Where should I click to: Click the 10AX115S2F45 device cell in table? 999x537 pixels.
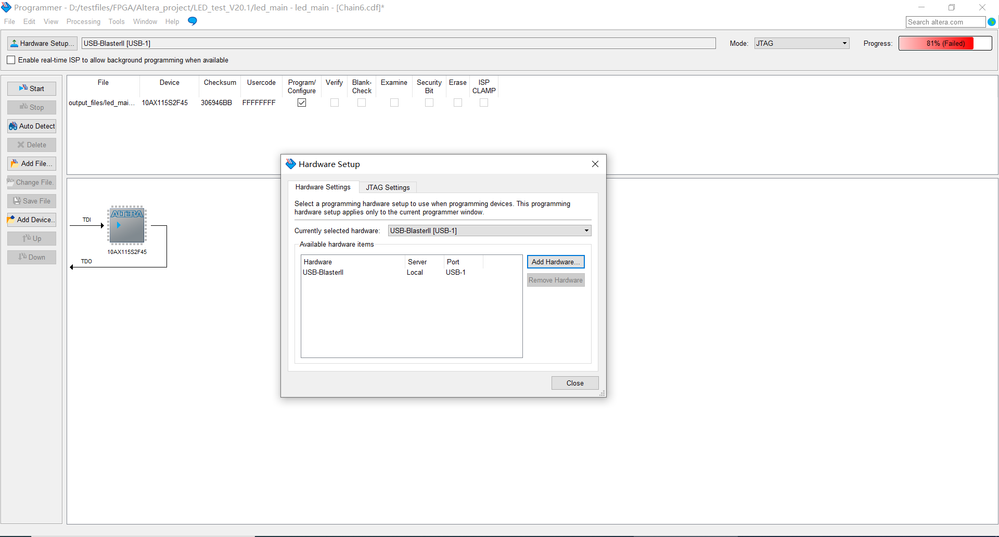click(164, 103)
